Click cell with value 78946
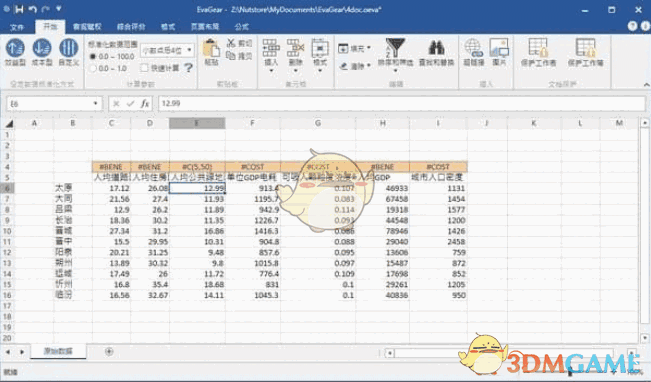 click(382, 231)
